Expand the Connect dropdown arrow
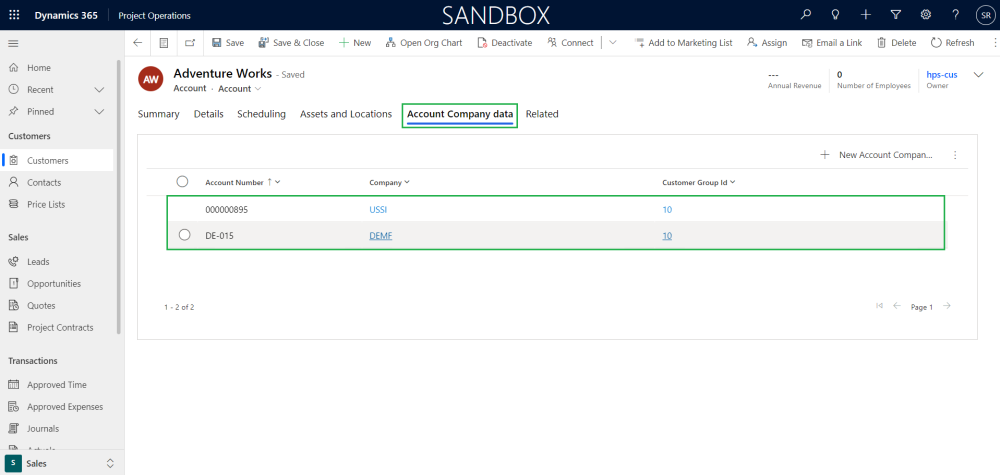This screenshot has height=475, width=1000. [613, 43]
